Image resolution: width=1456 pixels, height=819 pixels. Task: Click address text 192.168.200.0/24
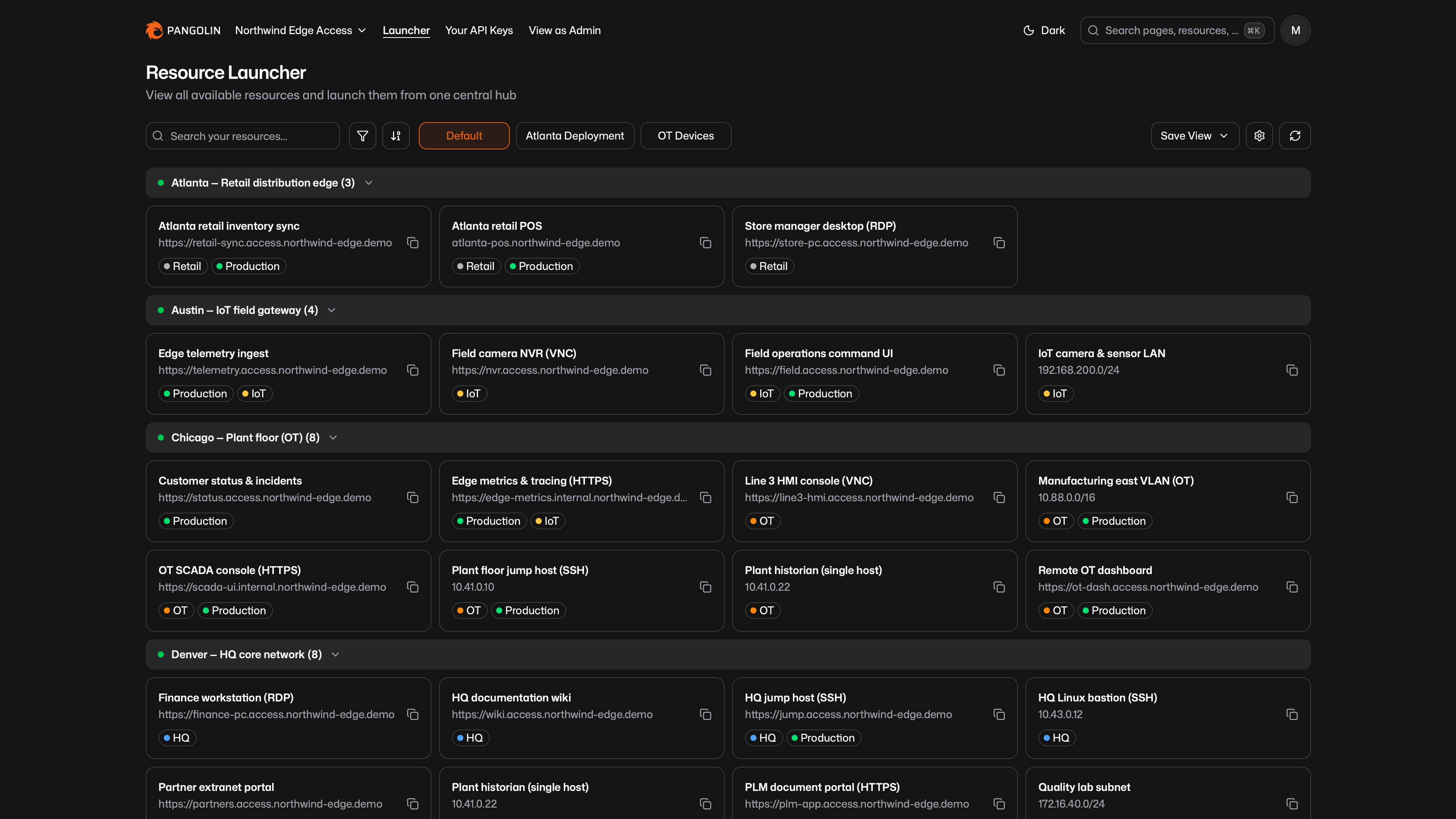click(x=1078, y=370)
